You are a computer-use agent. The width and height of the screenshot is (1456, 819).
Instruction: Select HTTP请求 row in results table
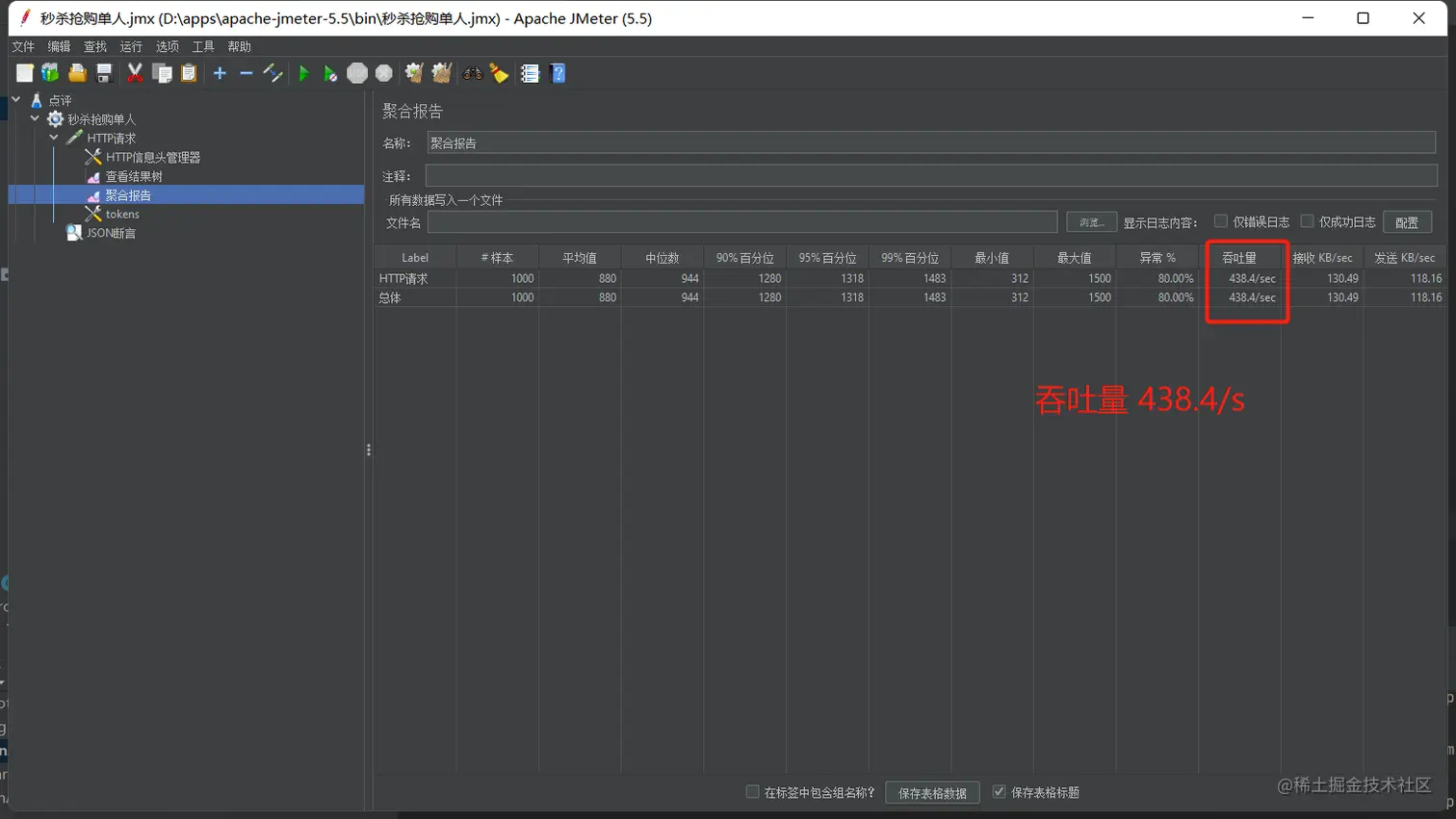tap(910, 278)
